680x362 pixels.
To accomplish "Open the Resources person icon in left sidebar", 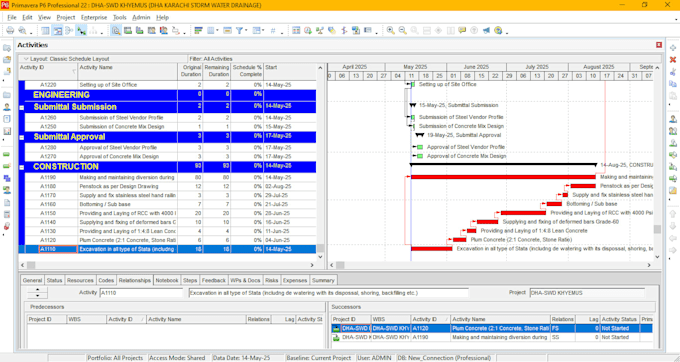I will pos(7,107).
